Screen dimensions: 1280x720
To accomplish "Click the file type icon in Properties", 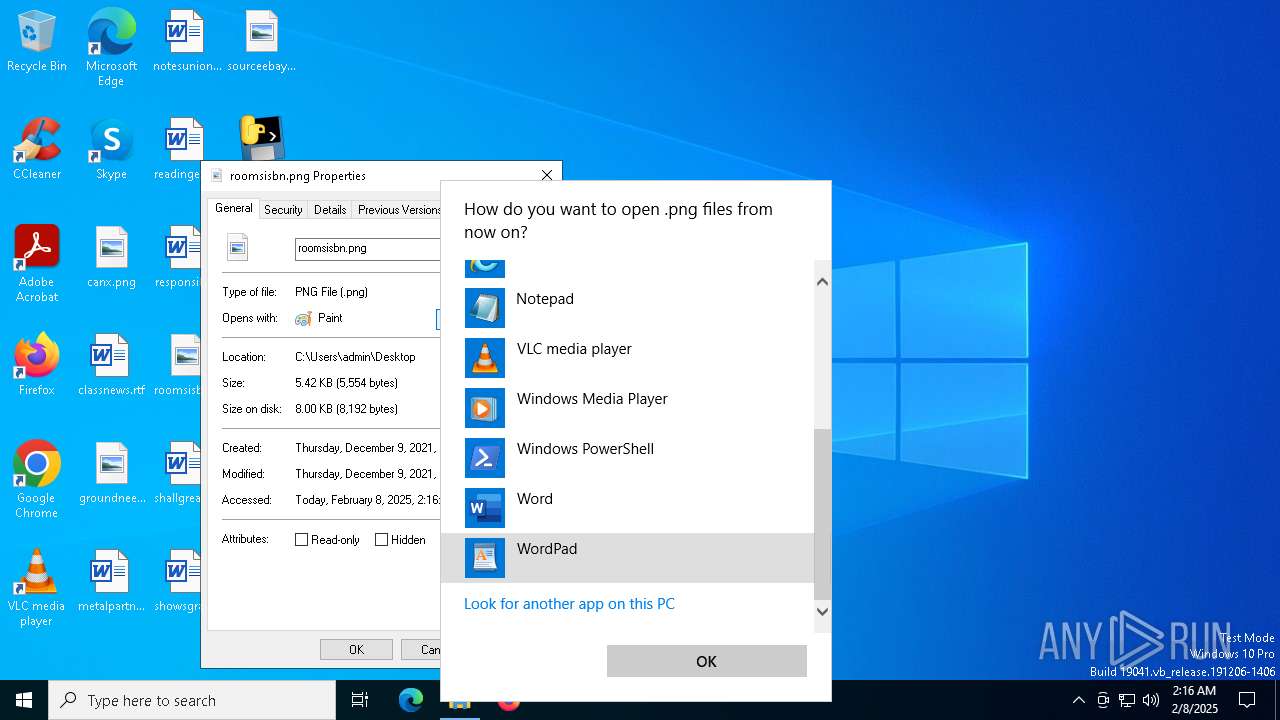I will (x=237, y=248).
